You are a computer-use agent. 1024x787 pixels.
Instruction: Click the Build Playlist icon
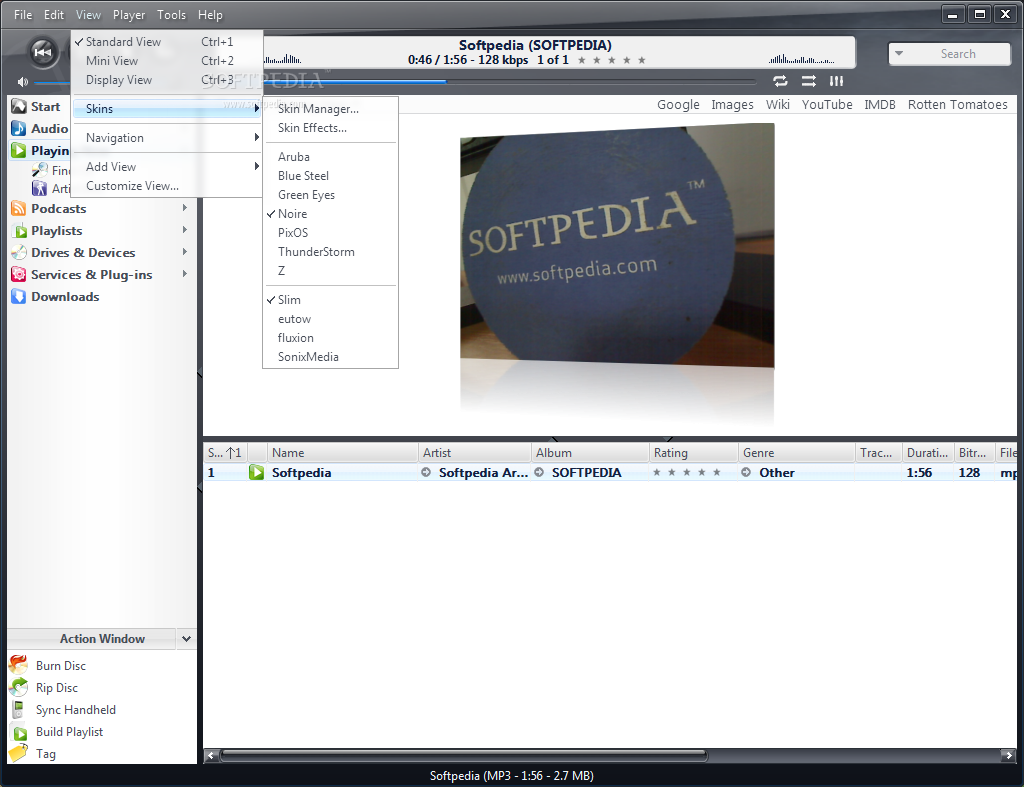tap(20, 733)
